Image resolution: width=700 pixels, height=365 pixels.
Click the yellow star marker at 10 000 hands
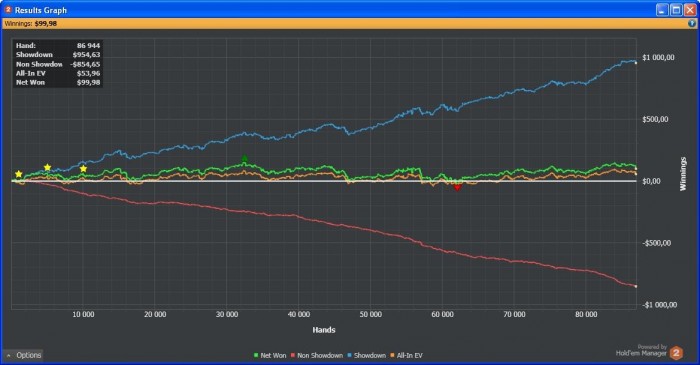pyautogui.click(x=83, y=169)
